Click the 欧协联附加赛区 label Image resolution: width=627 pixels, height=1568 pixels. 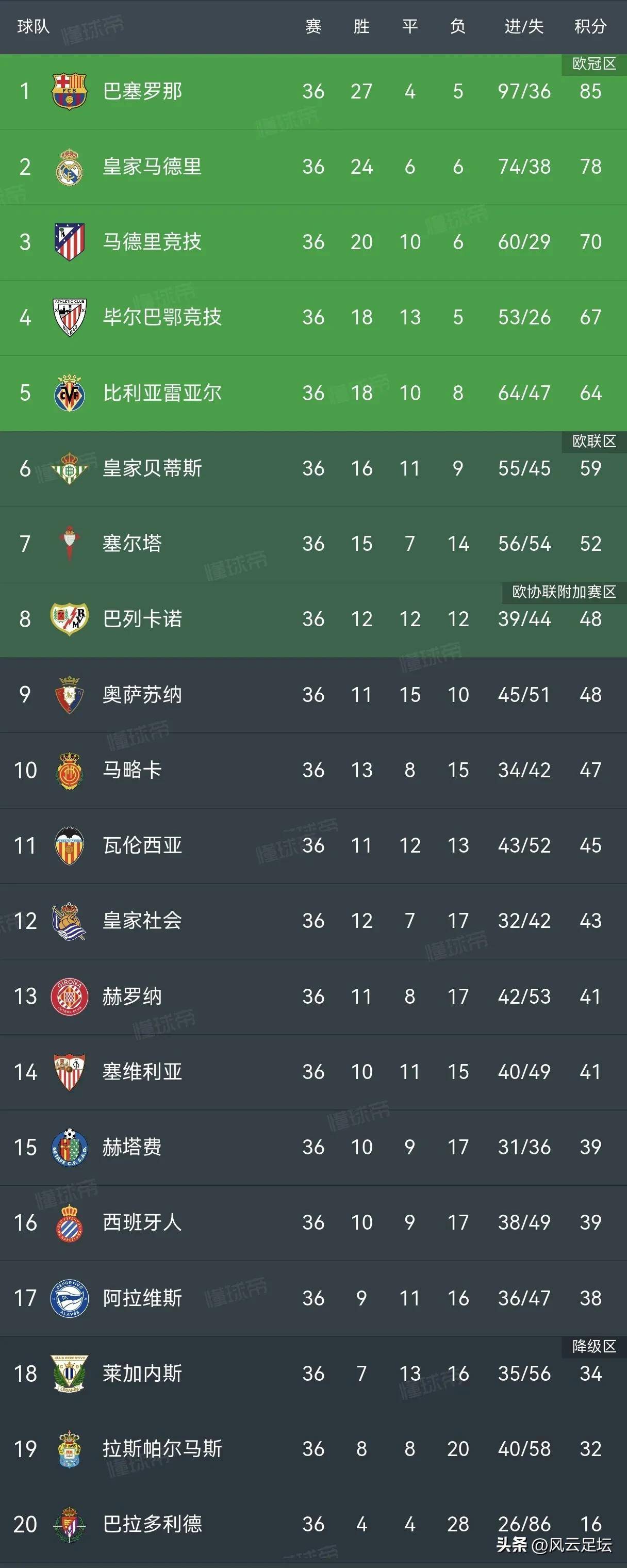coord(564,592)
